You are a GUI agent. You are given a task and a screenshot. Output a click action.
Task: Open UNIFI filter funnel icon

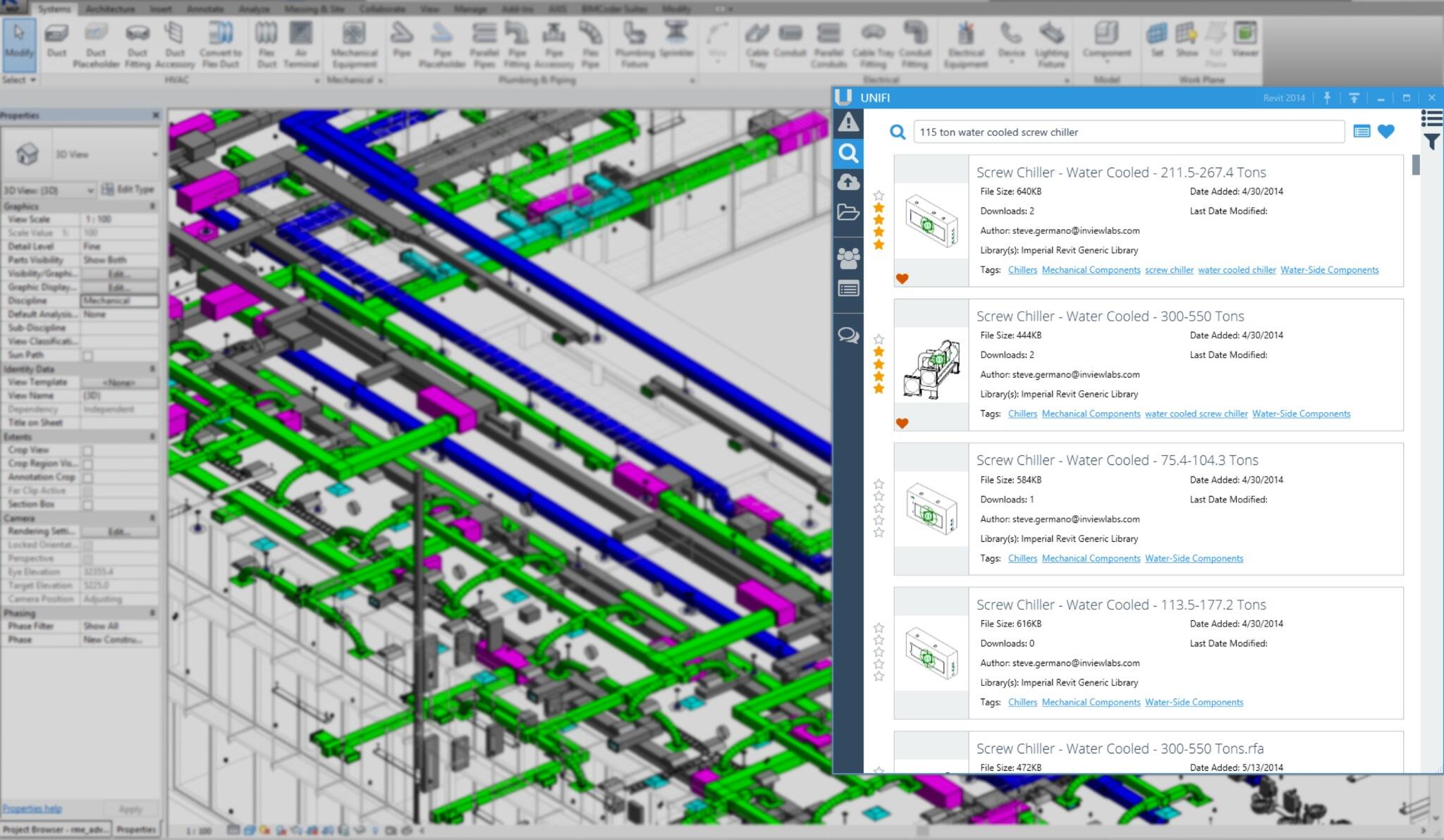pyautogui.click(x=1432, y=142)
